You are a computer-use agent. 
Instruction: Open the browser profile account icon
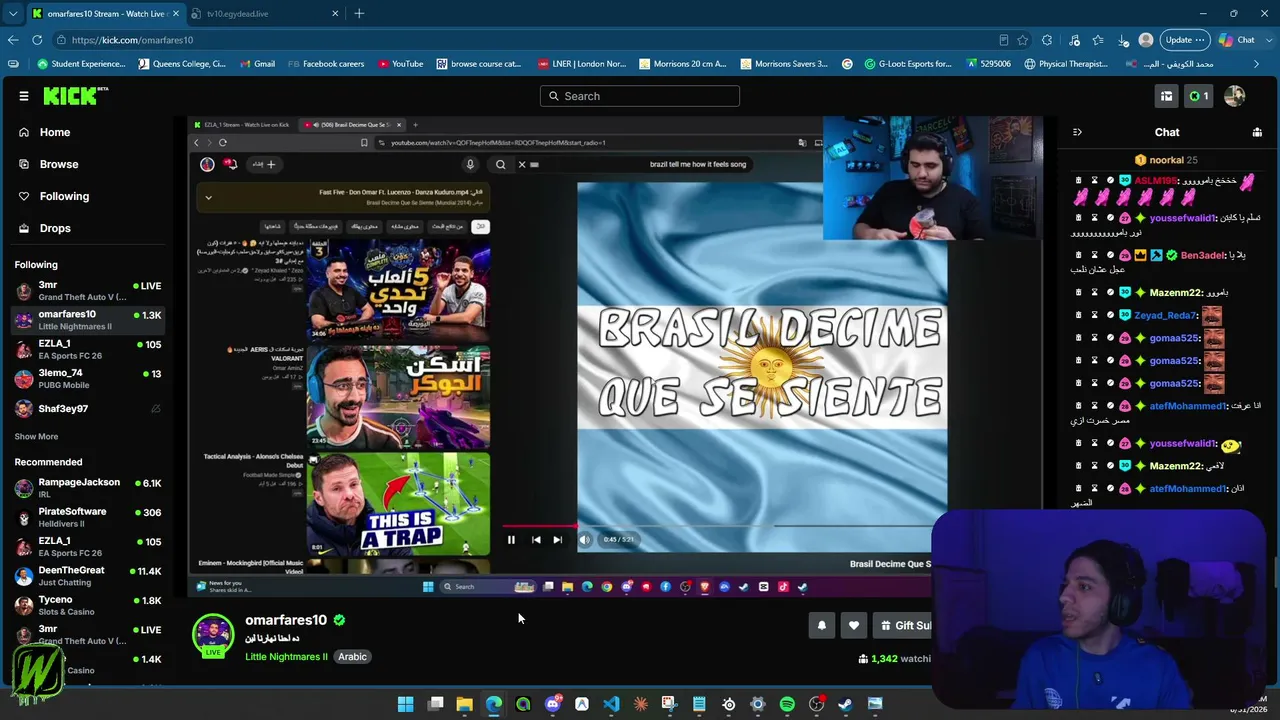1146,40
